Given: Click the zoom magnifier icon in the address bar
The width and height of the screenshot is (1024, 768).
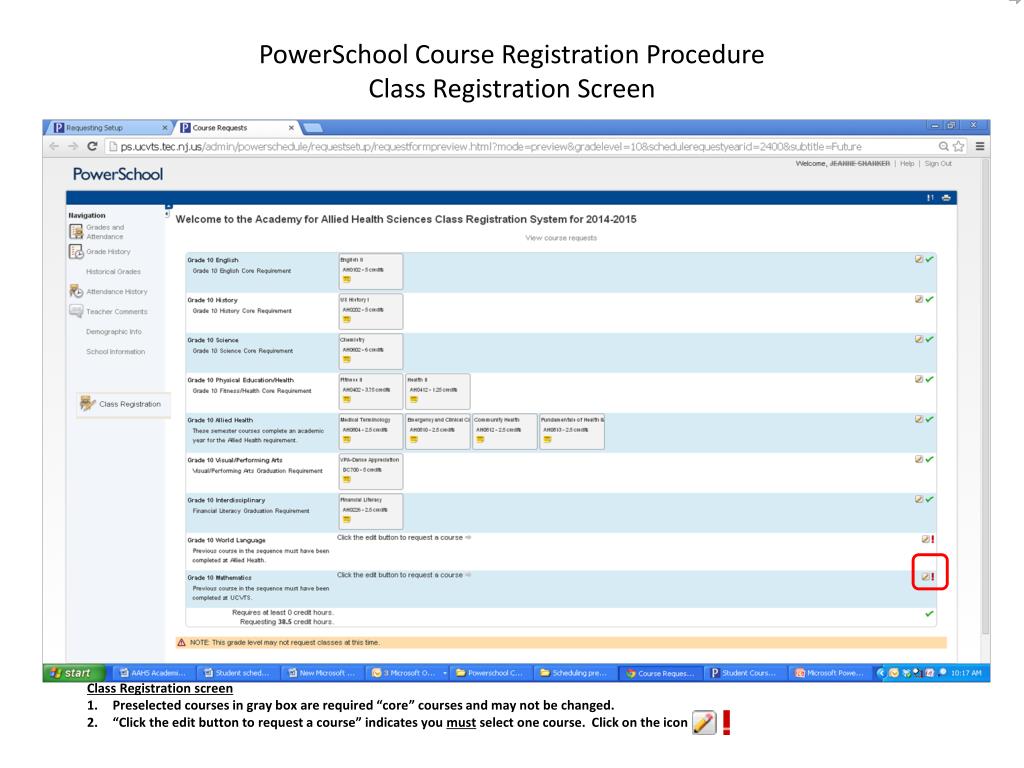Looking at the screenshot, I should [944, 146].
